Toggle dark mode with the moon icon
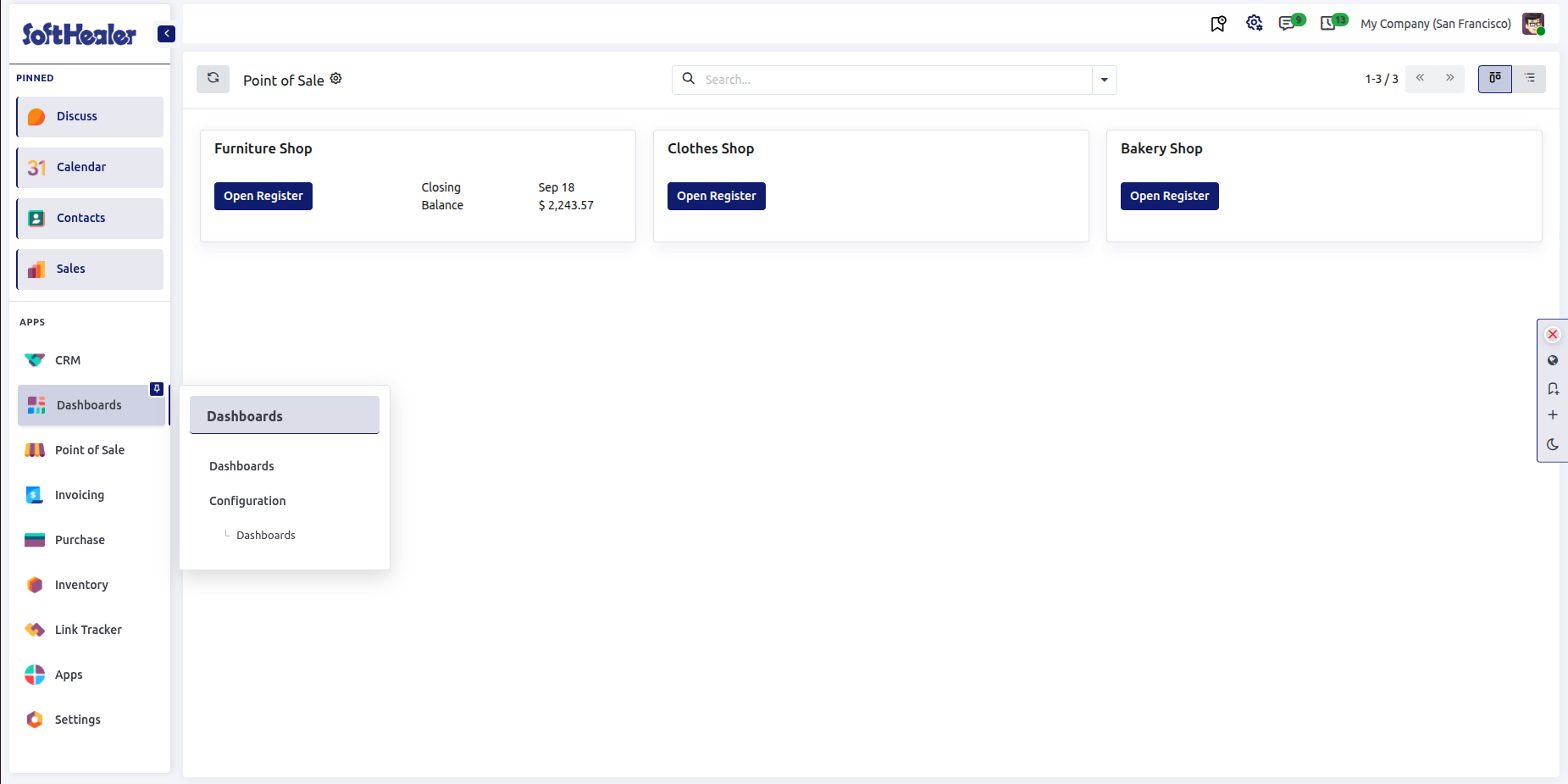 pos(1552,444)
